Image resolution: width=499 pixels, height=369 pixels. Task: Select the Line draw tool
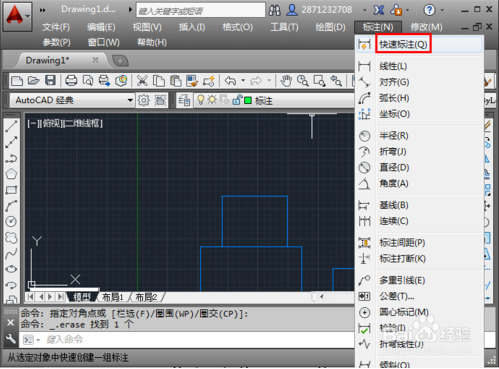11,126
